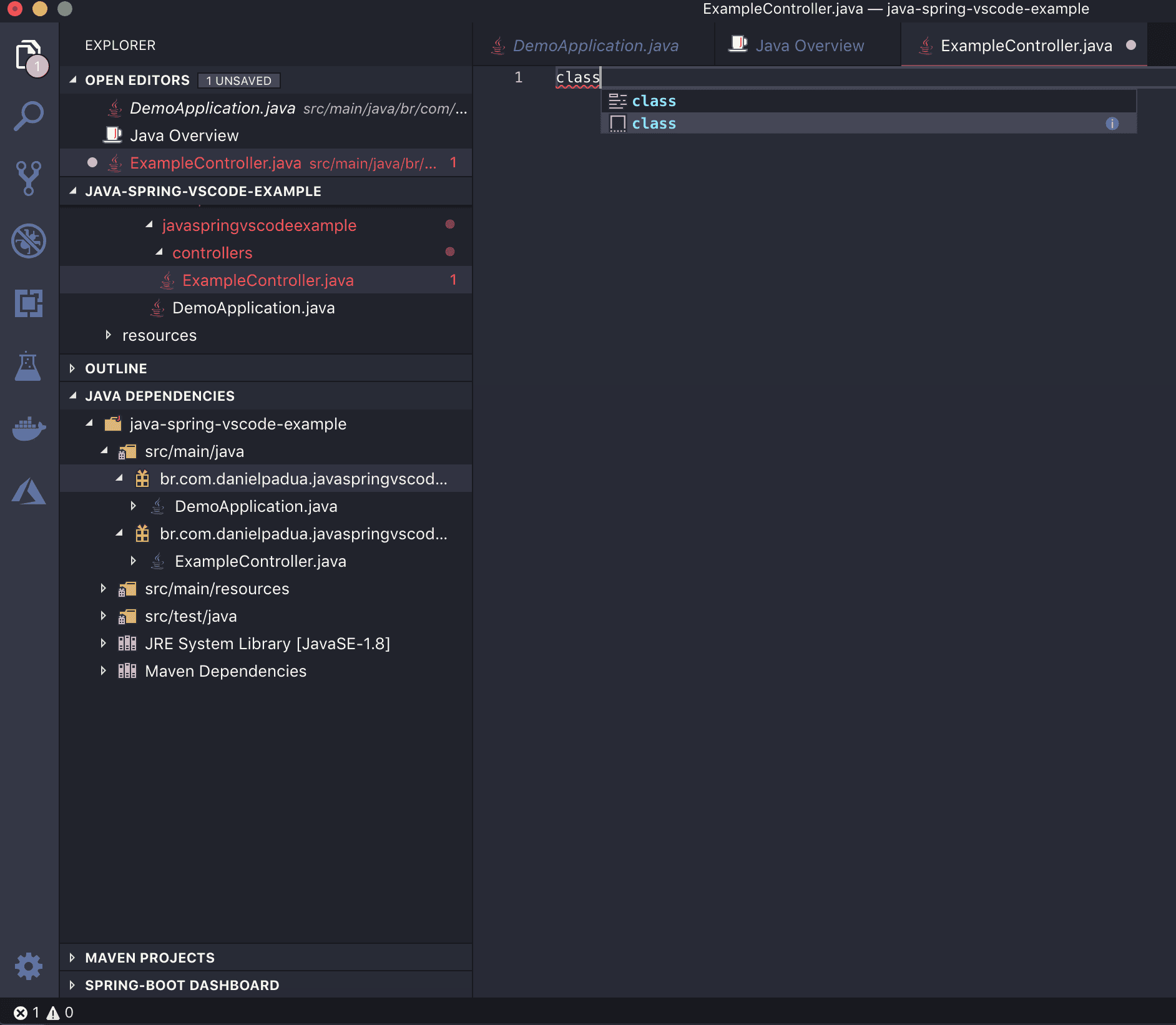Open the Extensions view

[x=29, y=304]
